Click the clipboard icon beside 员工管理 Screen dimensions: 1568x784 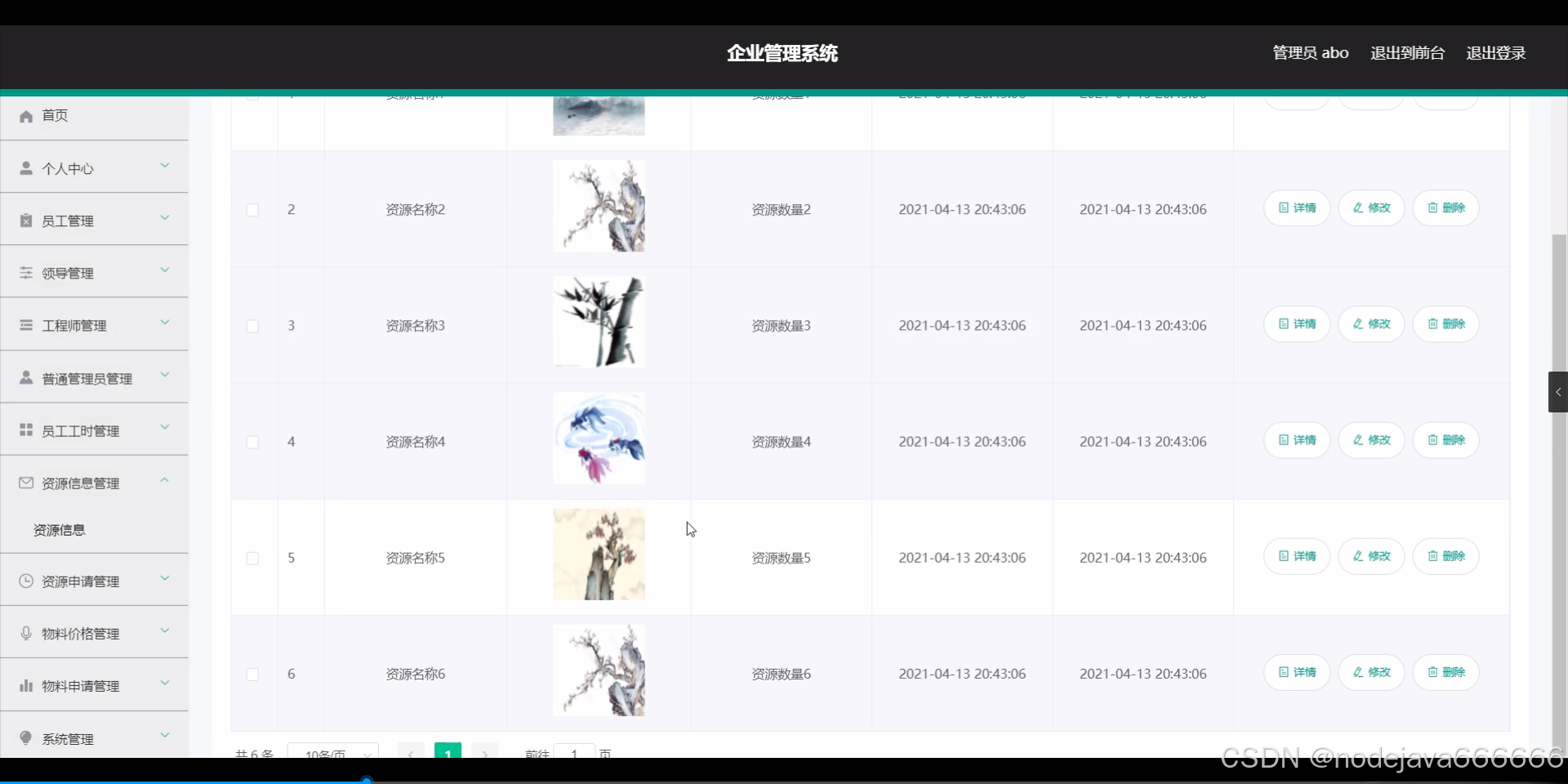(x=26, y=220)
